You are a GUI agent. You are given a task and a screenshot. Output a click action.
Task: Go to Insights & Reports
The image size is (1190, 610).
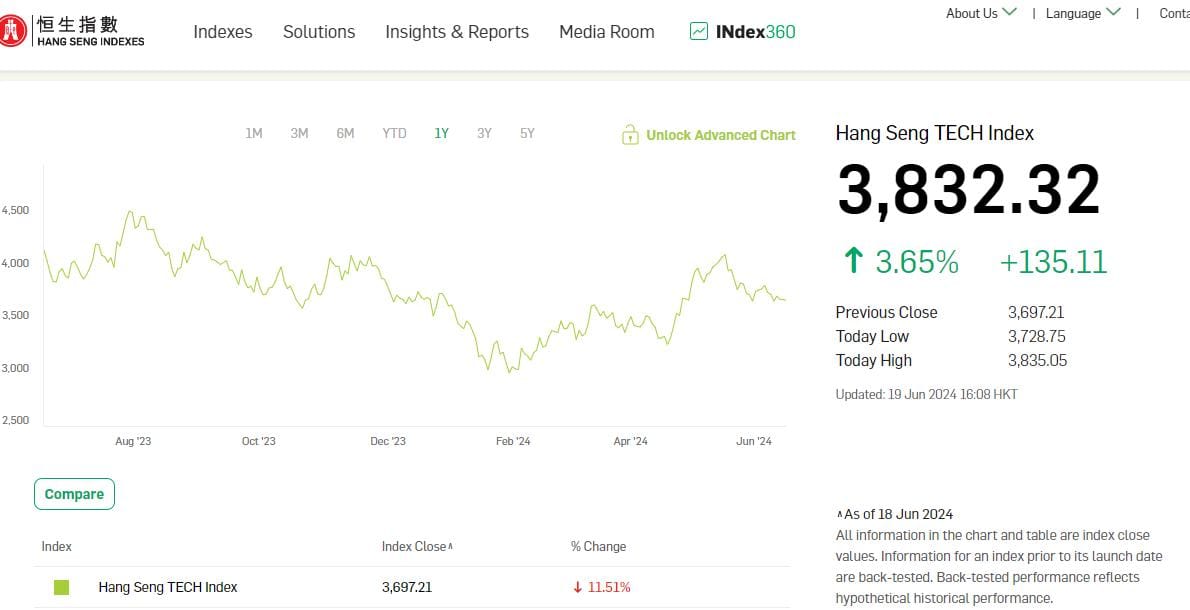click(x=457, y=32)
